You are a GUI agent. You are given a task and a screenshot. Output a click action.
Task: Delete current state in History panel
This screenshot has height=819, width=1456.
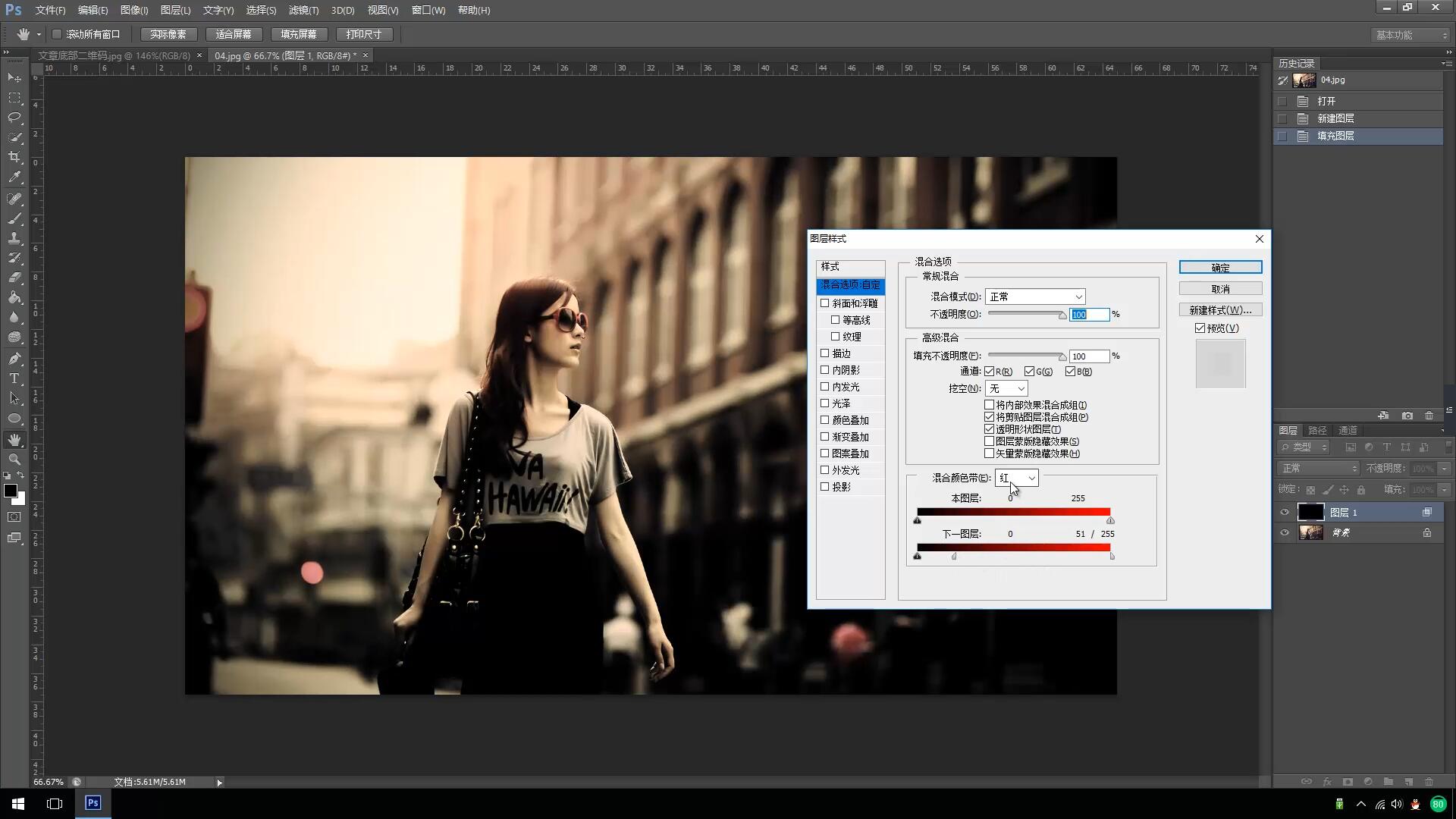[x=1429, y=416]
